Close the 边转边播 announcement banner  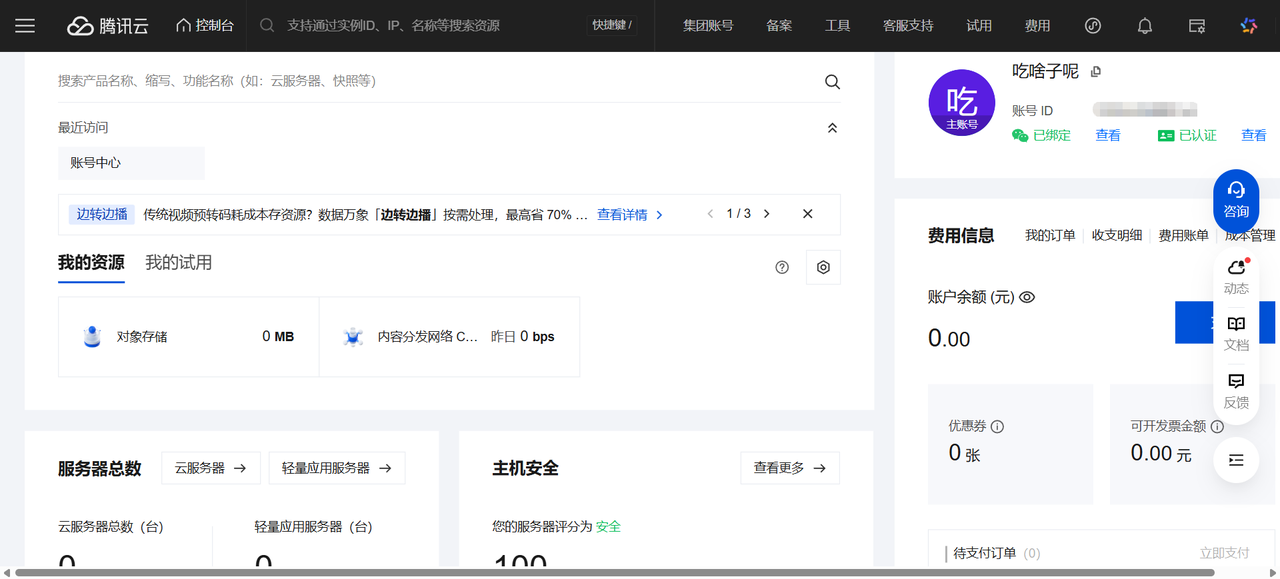[808, 214]
